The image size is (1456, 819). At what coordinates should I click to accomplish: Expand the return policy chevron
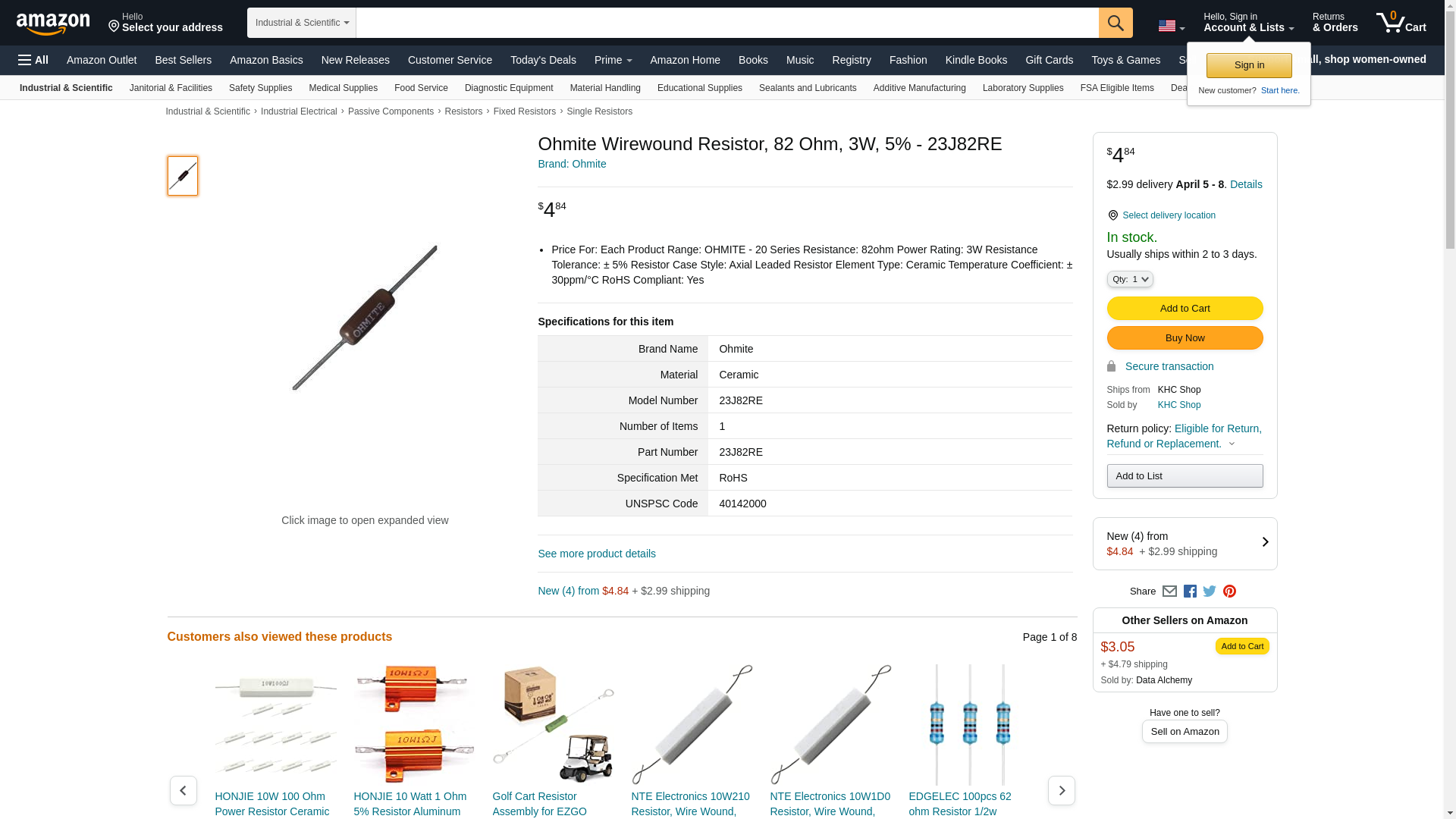pyautogui.click(x=1232, y=444)
